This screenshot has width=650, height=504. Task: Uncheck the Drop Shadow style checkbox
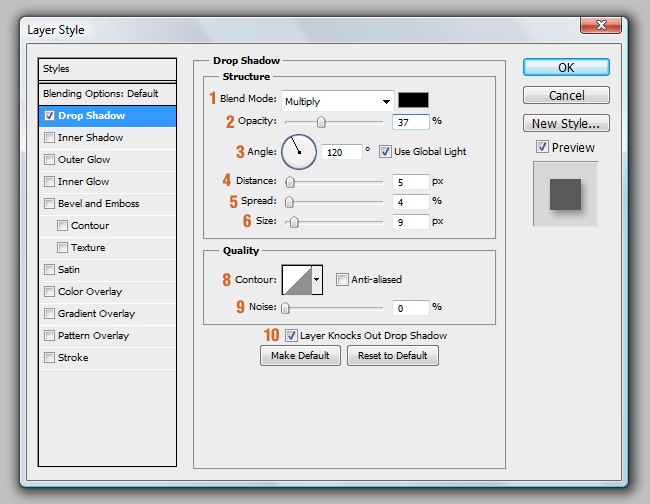coord(50,116)
